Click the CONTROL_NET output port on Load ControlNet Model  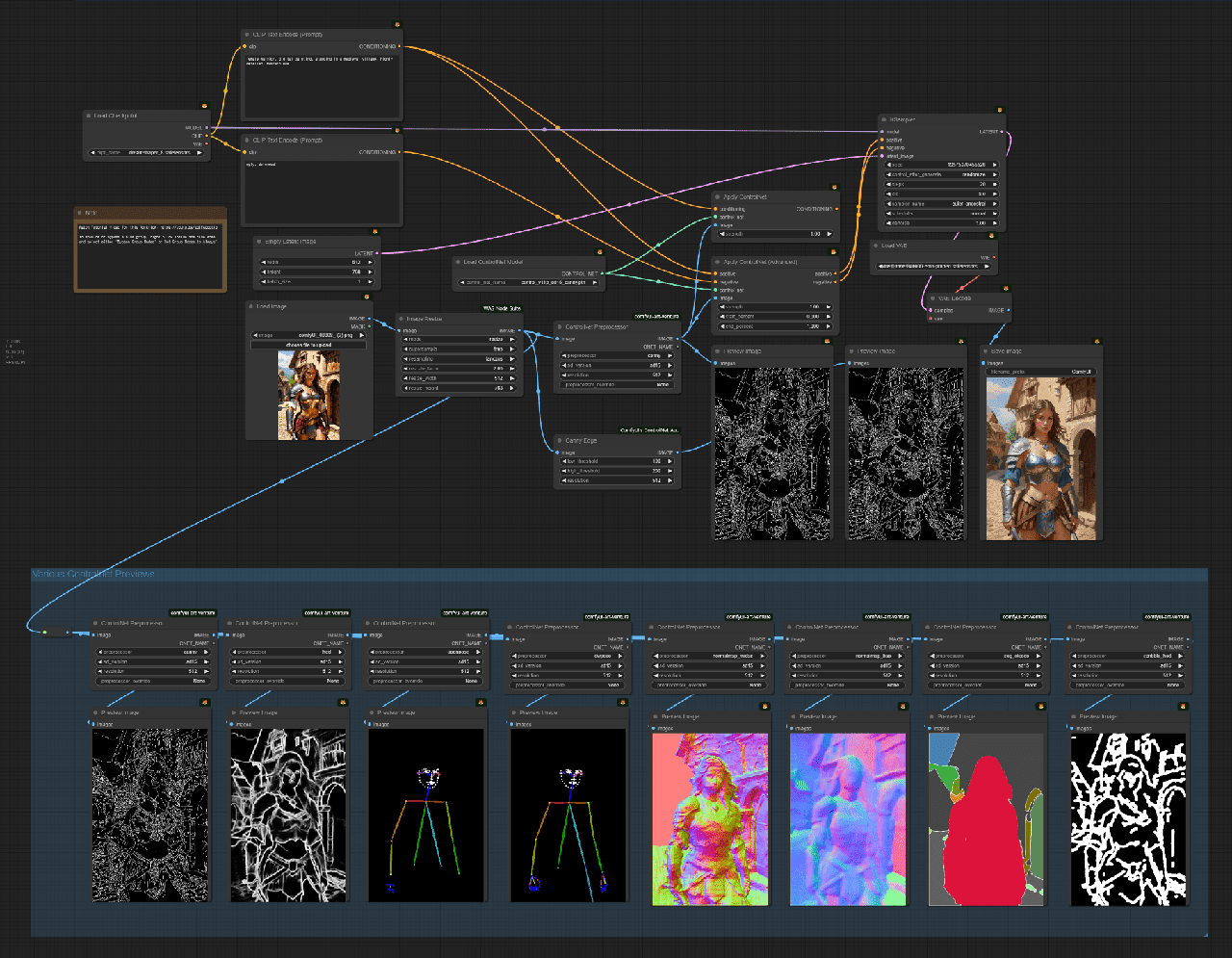pyautogui.click(x=603, y=273)
